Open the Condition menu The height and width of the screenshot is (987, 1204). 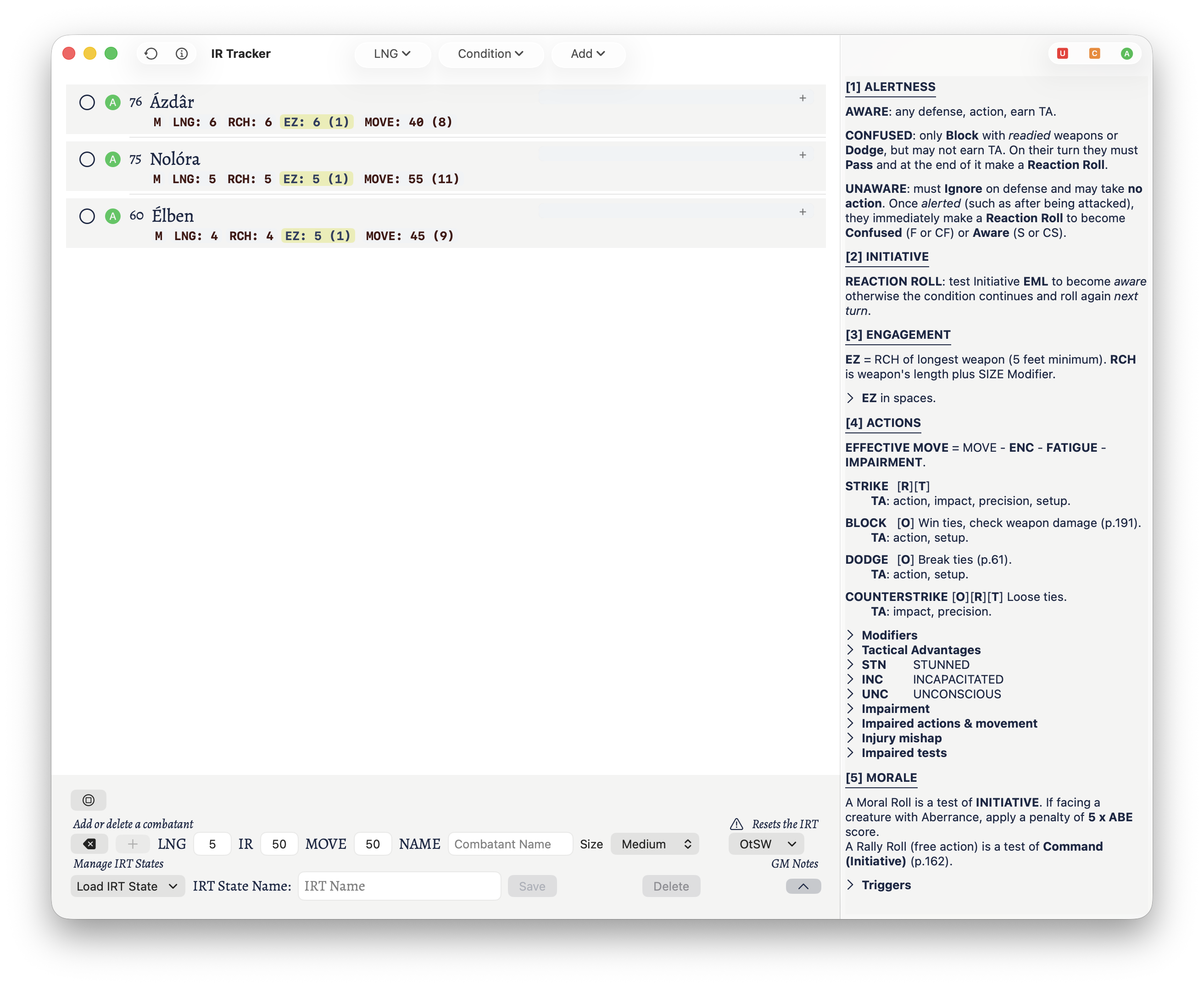(491, 53)
